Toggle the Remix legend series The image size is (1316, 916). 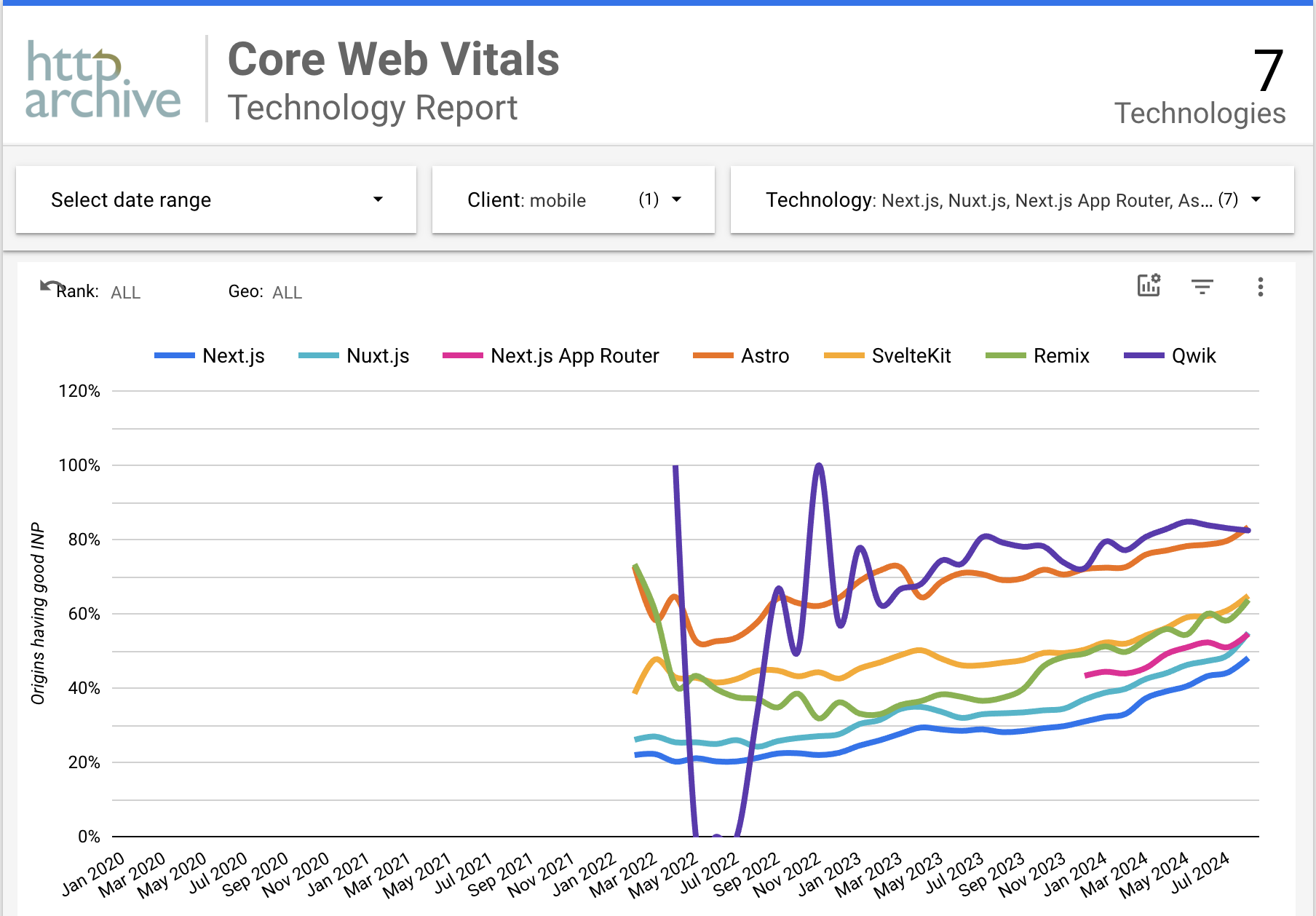coord(1037,355)
